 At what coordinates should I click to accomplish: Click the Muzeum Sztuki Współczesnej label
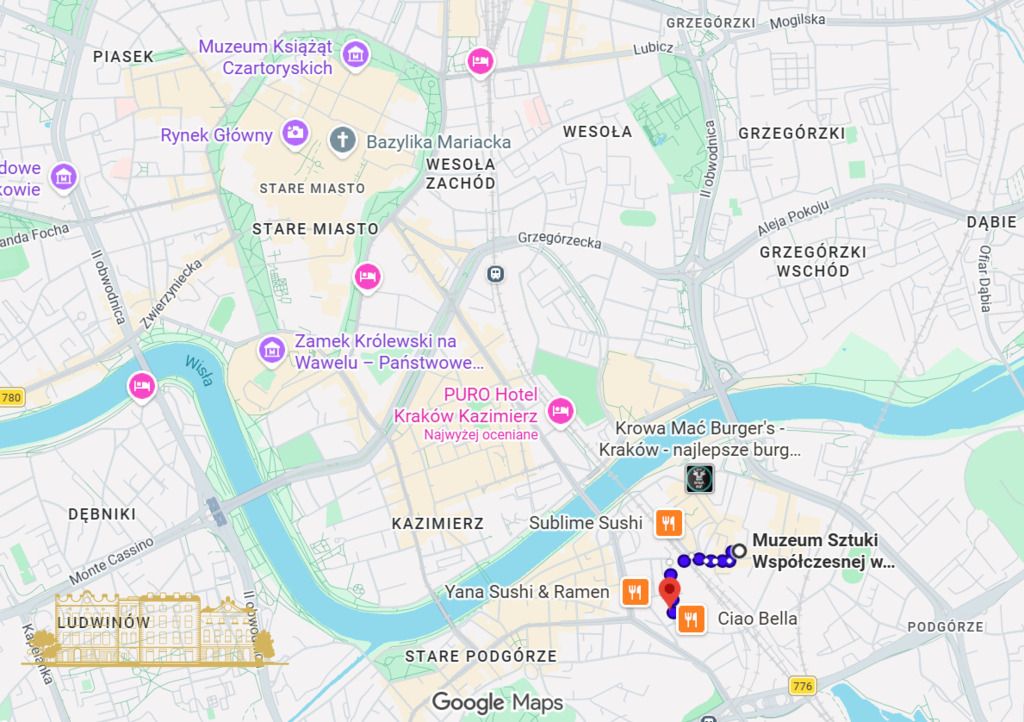[x=823, y=551]
